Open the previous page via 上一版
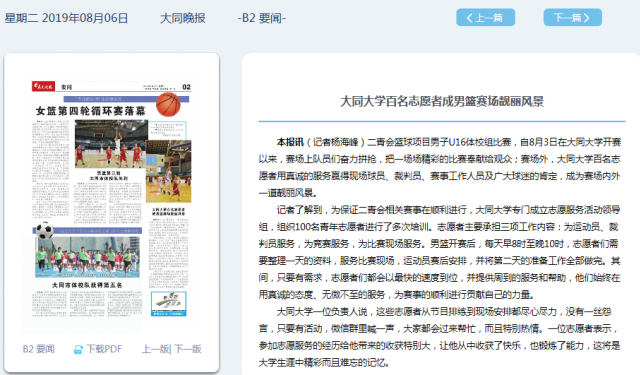 point(156,349)
